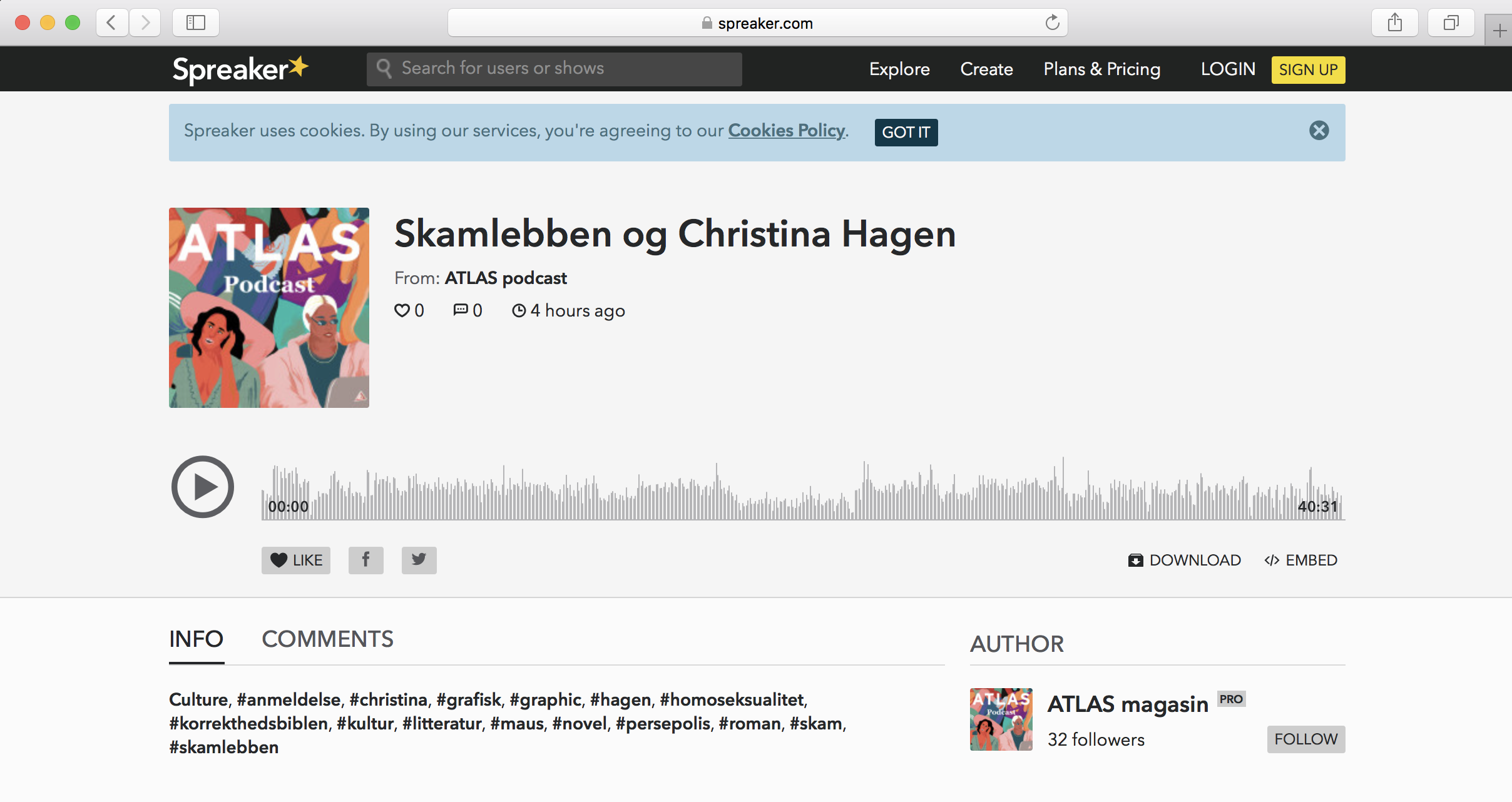Open the Explore menu
The image size is (1512, 802).
[899, 69]
